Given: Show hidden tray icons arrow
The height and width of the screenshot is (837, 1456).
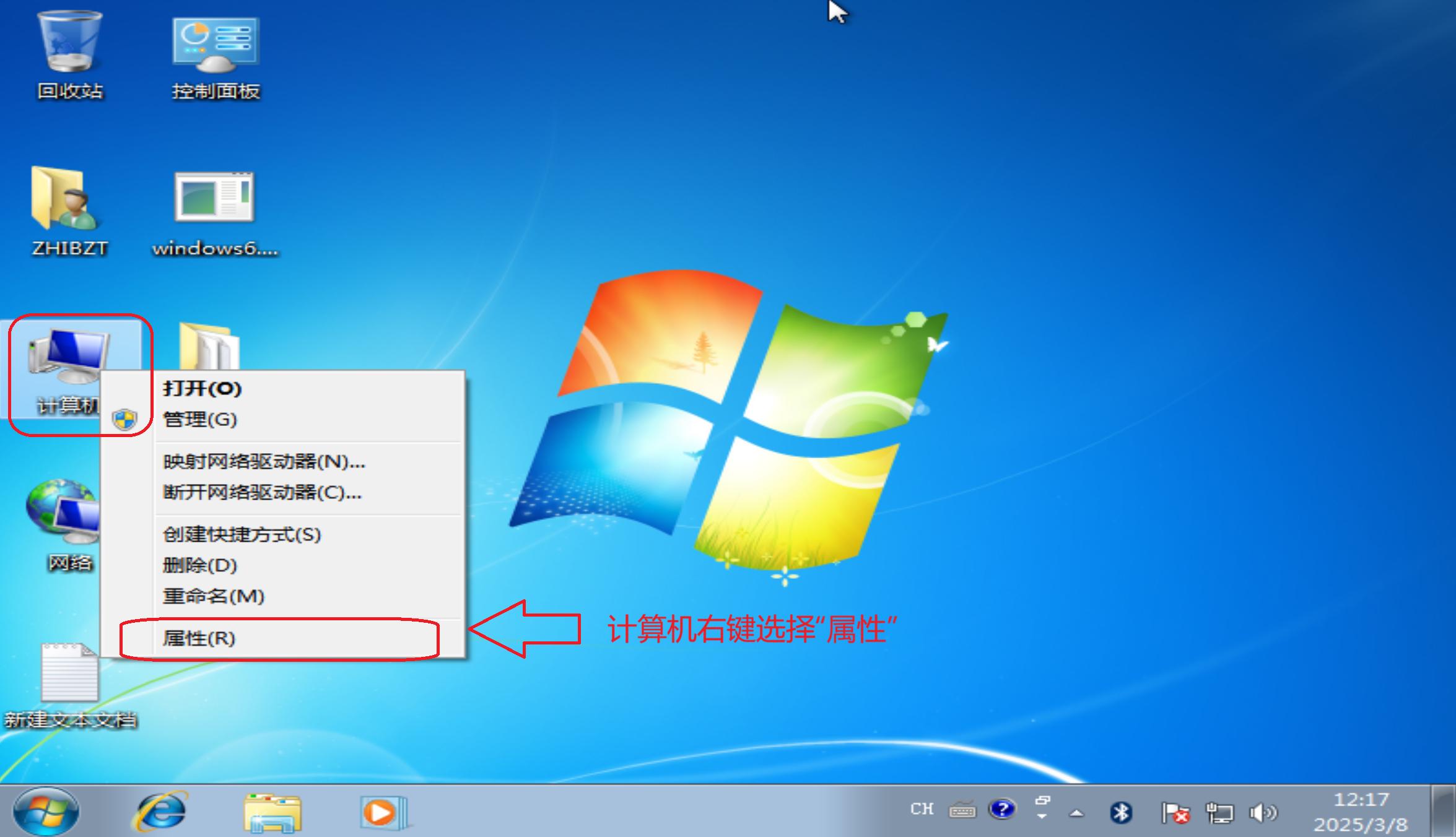Looking at the screenshot, I should tap(1077, 813).
